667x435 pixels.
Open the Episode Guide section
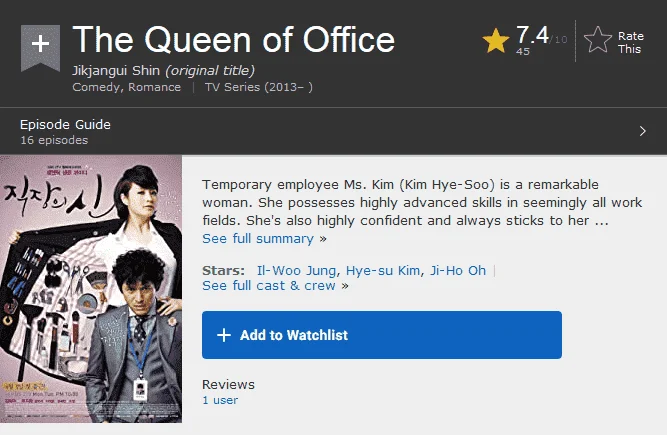pyautogui.click(x=65, y=125)
